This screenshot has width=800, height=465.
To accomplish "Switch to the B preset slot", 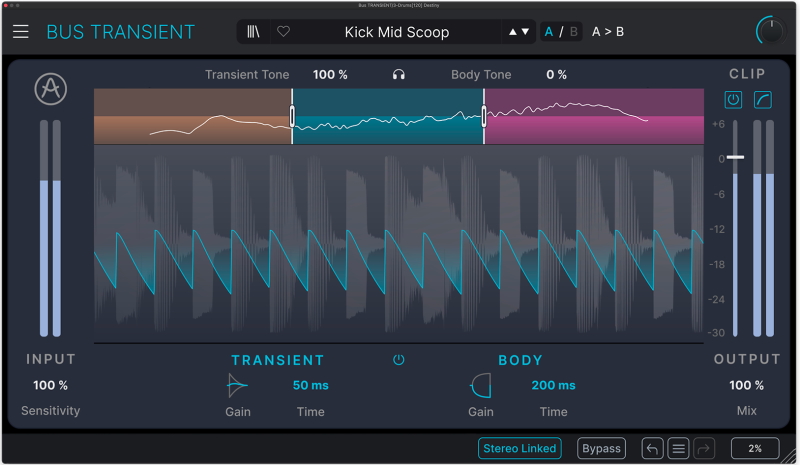I will point(573,32).
